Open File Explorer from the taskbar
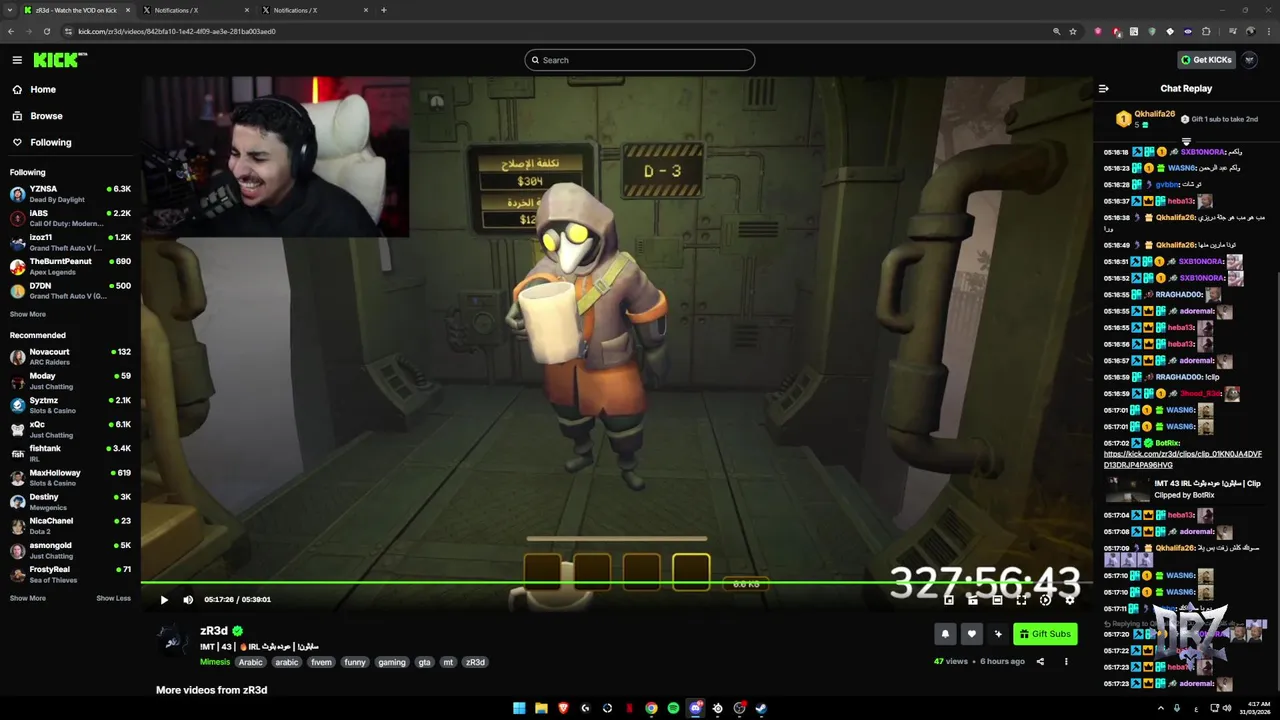The width and height of the screenshot is (1280, 720). (541, 708)
